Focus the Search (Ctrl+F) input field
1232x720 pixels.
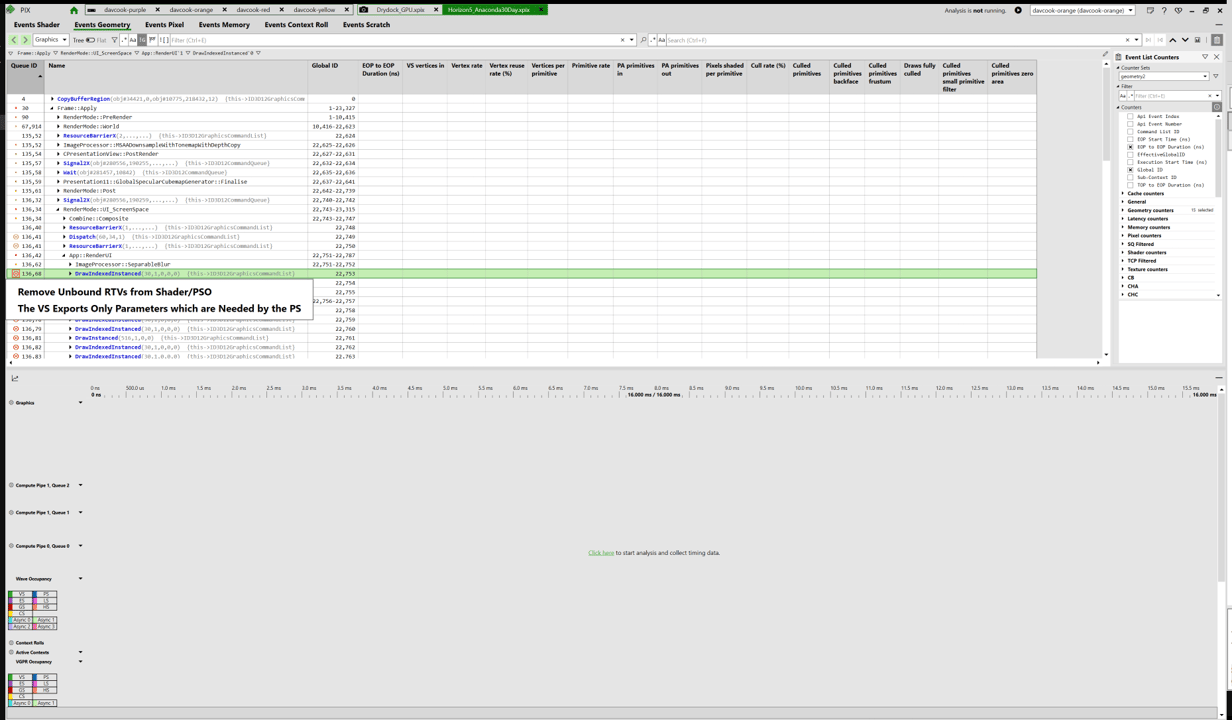pos(896,40)
